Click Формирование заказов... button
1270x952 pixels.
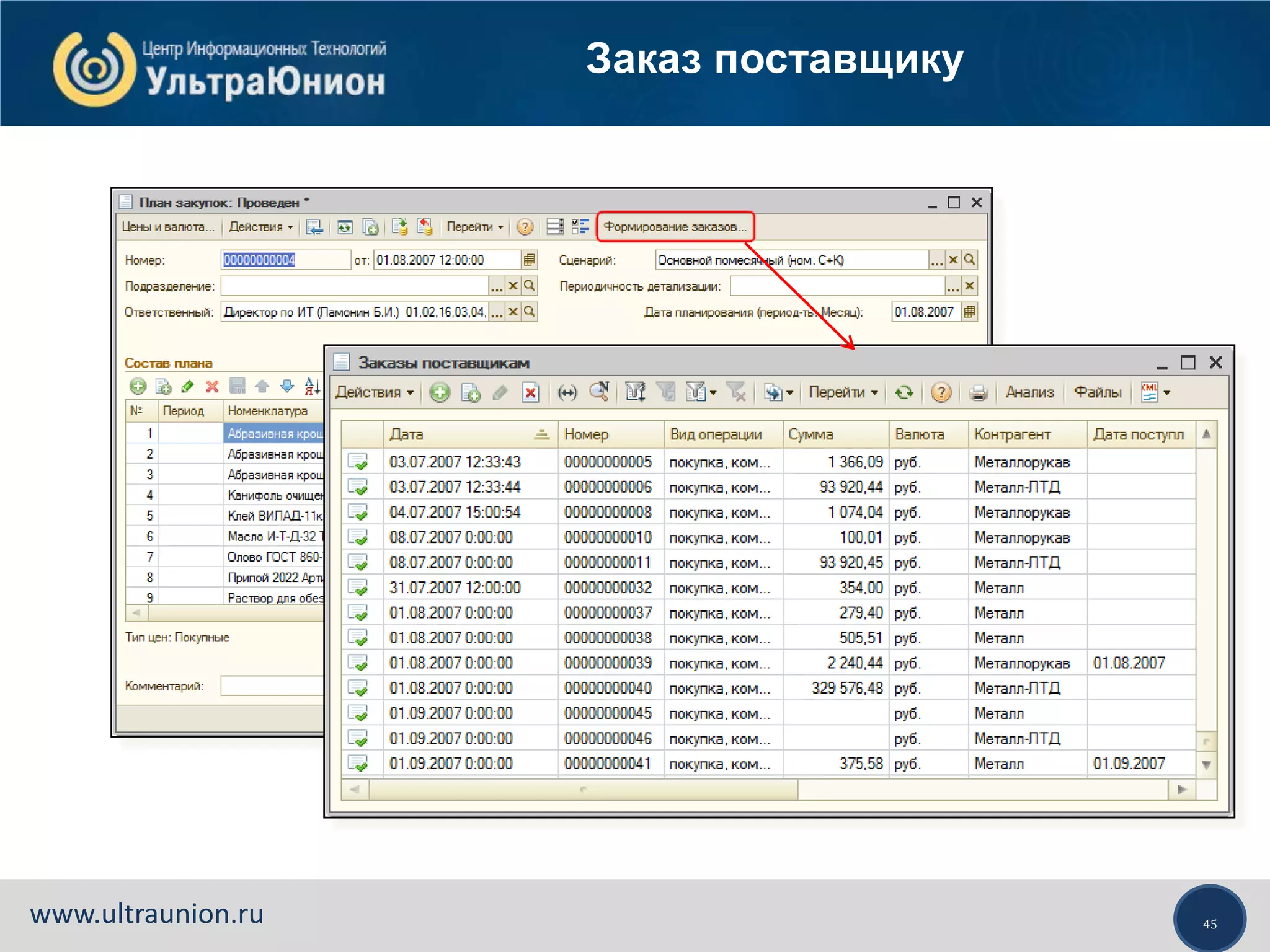coord(675,227)
